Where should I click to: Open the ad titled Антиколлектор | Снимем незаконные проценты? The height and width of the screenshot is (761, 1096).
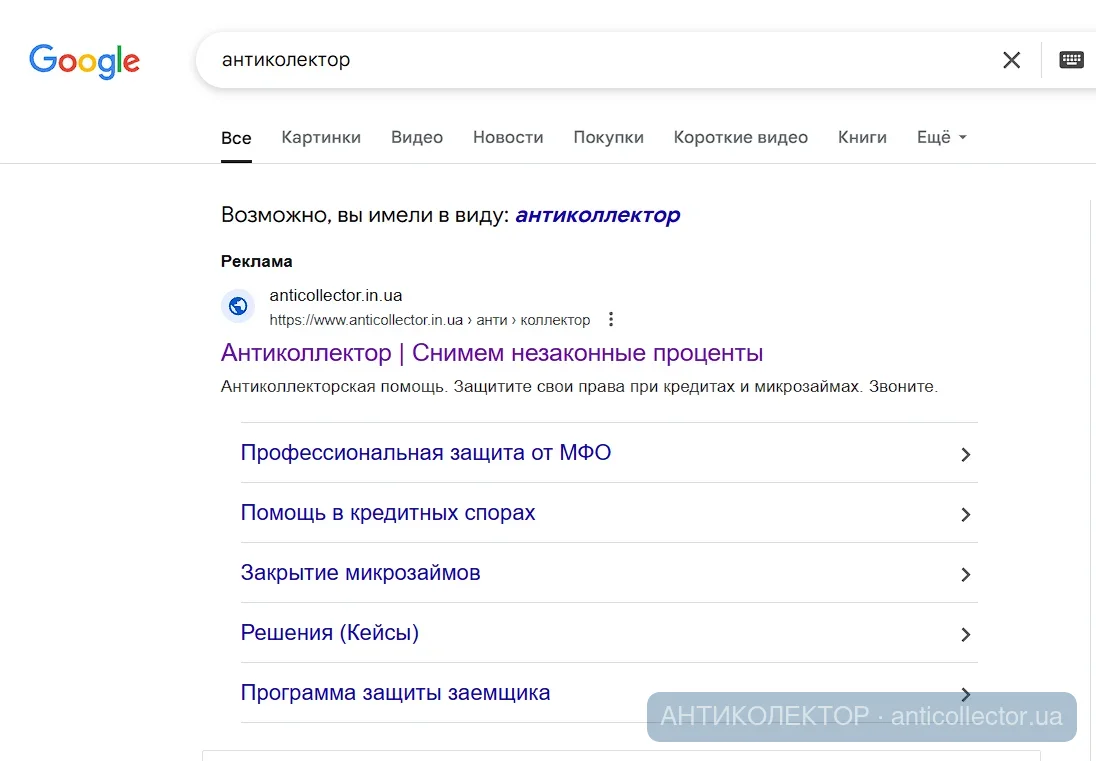(x=492, y=353)
